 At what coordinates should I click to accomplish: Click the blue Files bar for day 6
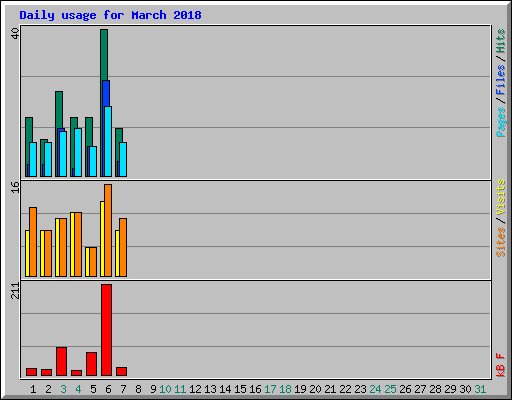[x=106, y=93]
